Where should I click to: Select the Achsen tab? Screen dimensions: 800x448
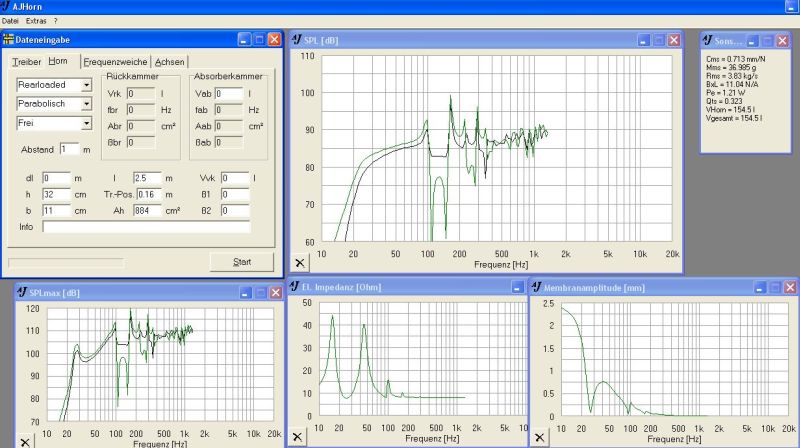tap(169, 62)
